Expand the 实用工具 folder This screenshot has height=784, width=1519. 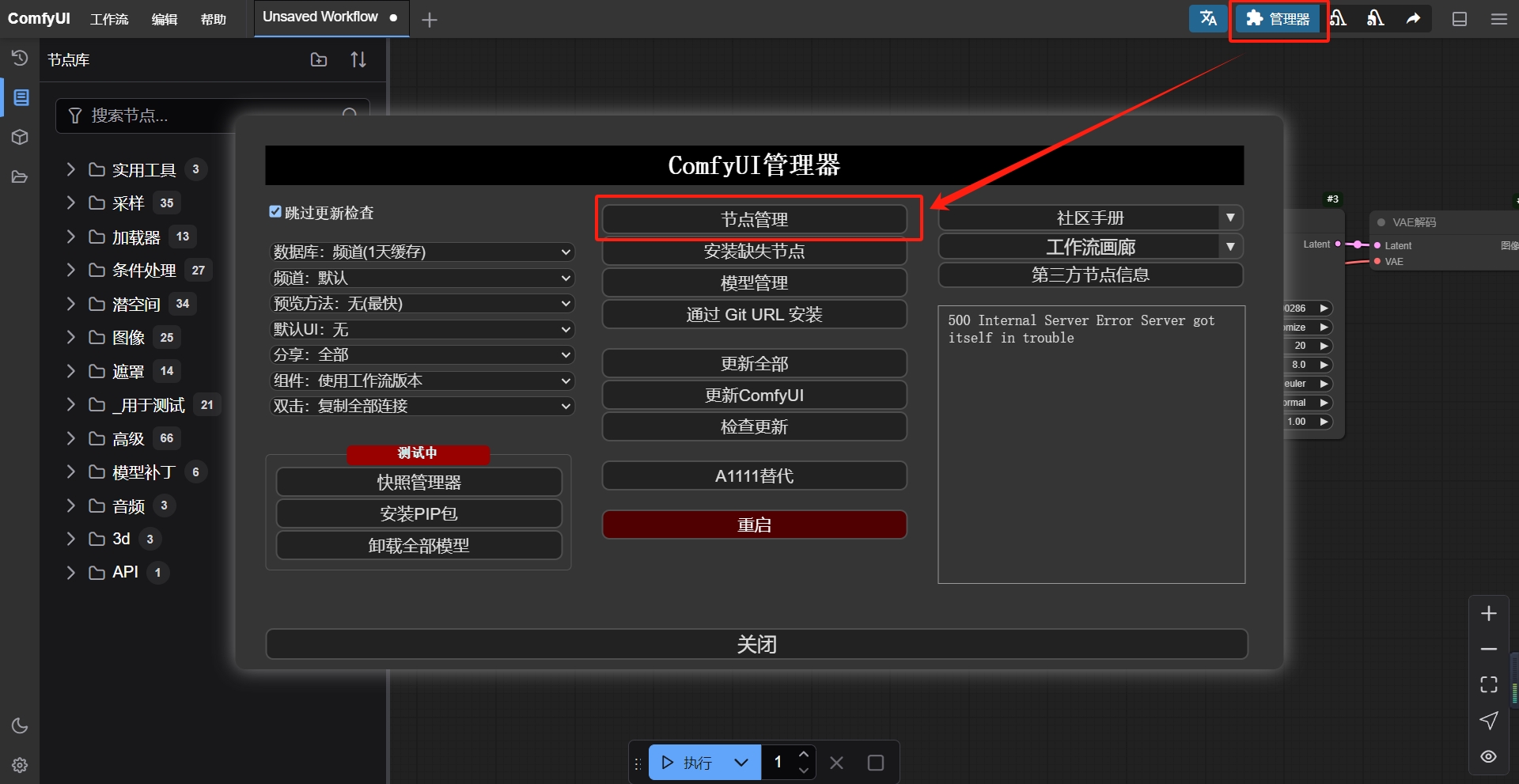pyautogui.click(x=70, y=169)
